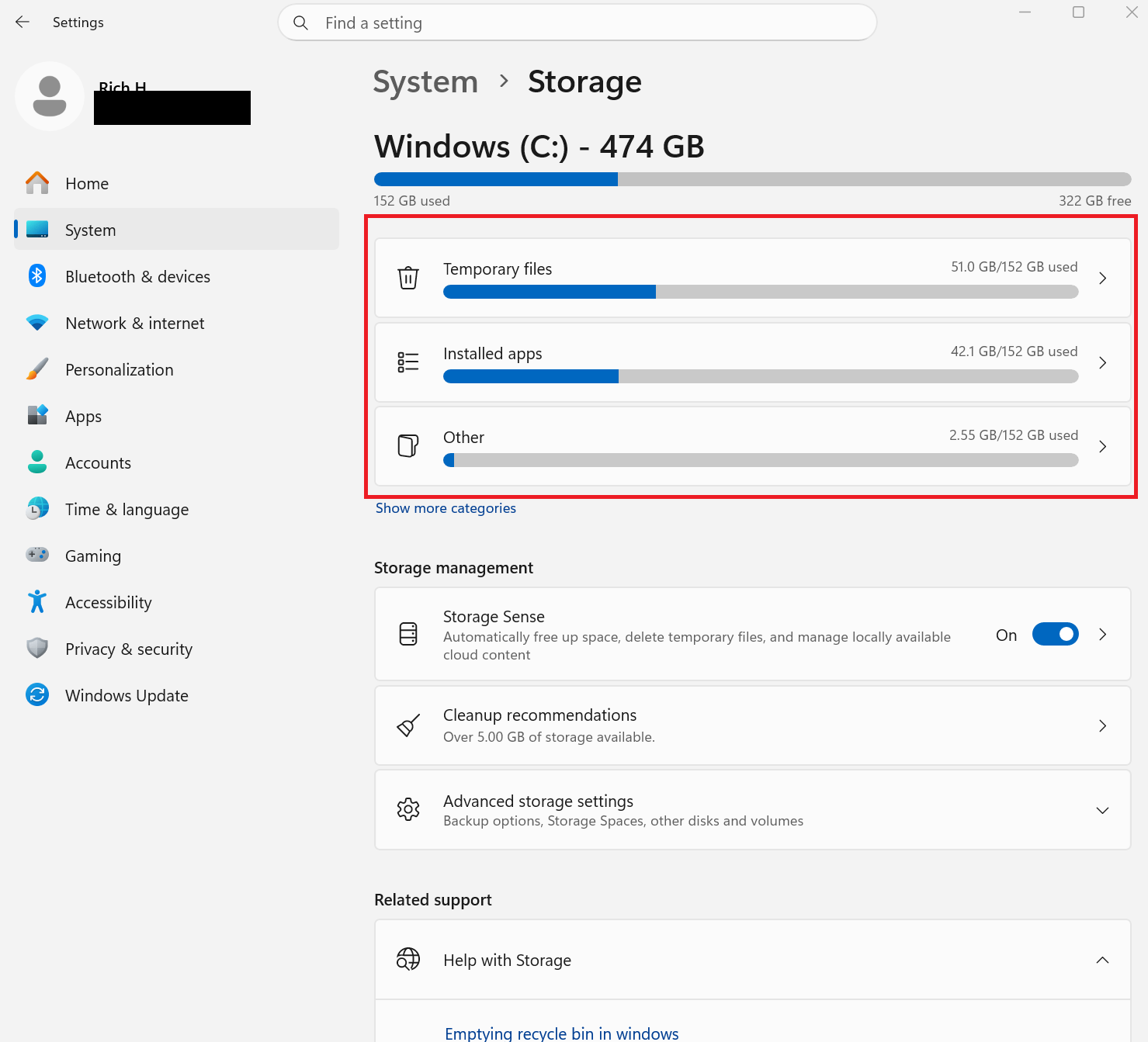
Task: Click the Storage page heading
Action: (x=584, y=81)
